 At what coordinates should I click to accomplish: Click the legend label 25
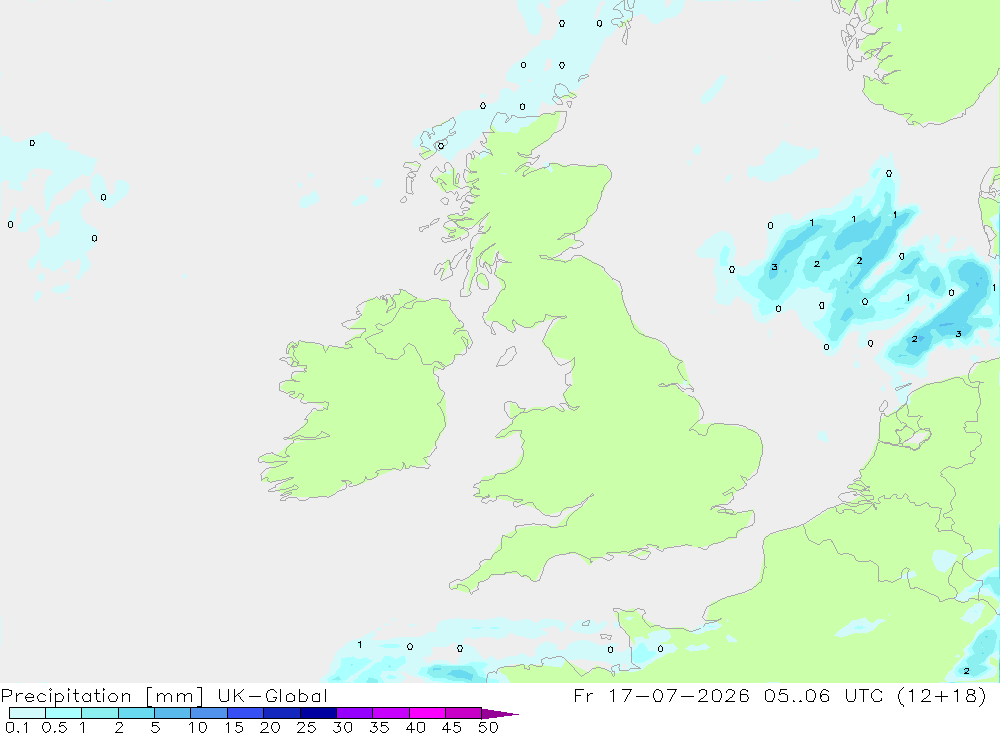pos(307,727)
